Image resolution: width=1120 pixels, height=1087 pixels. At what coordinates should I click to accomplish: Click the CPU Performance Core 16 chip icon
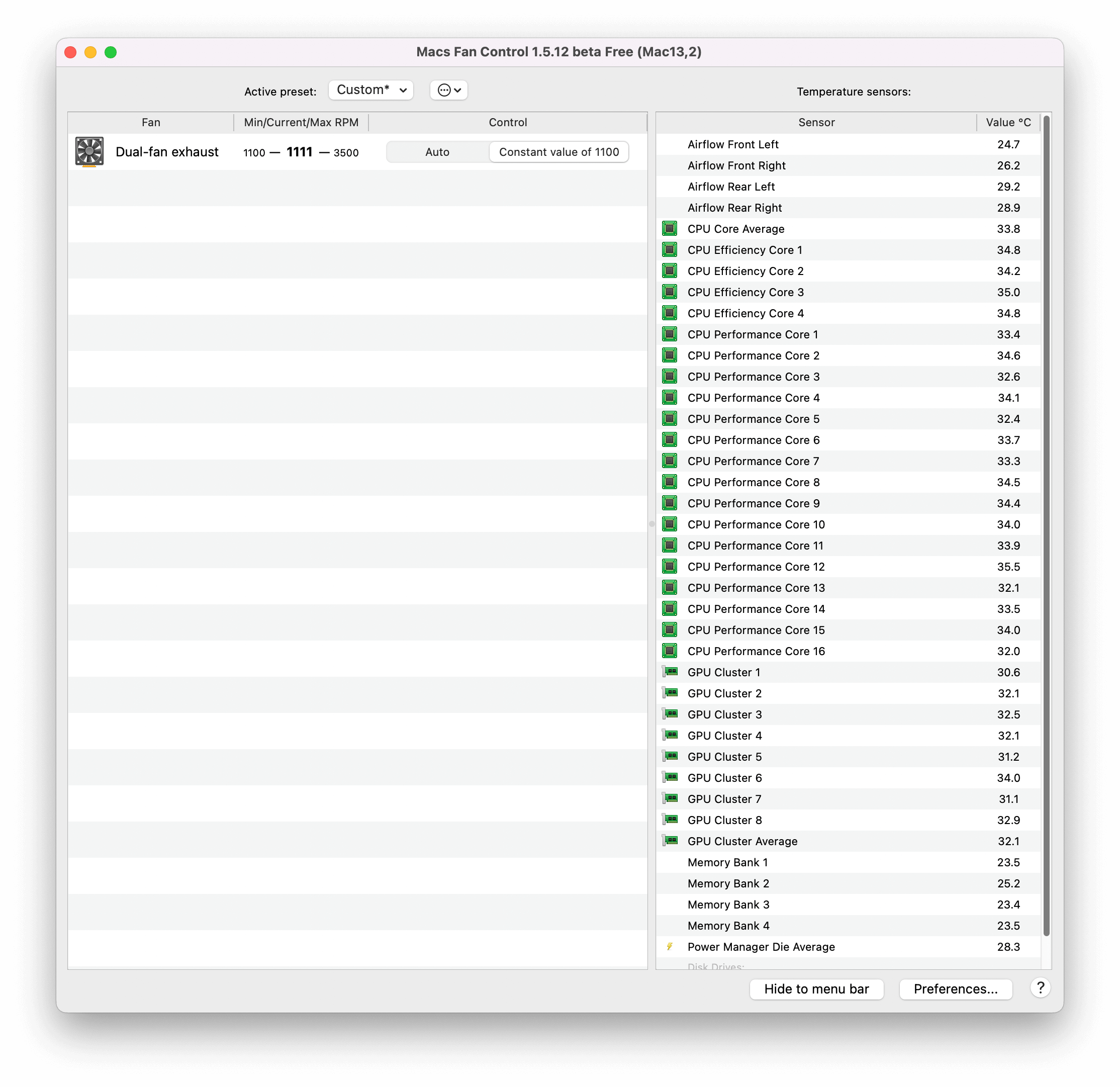tap(670, 652)
